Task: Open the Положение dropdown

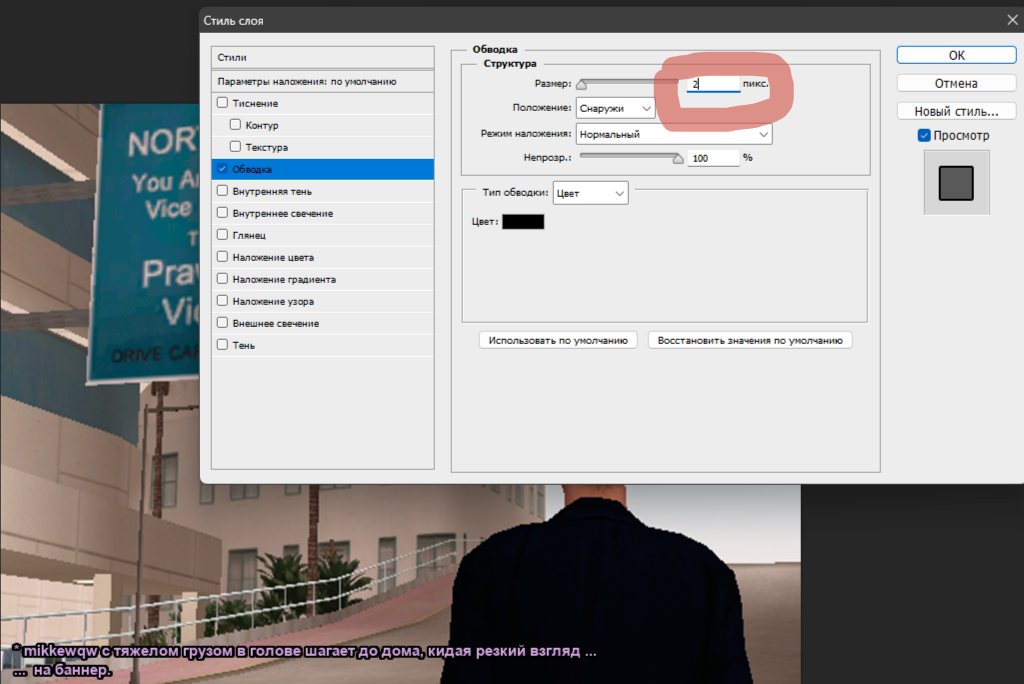Action: pos(615,108)
